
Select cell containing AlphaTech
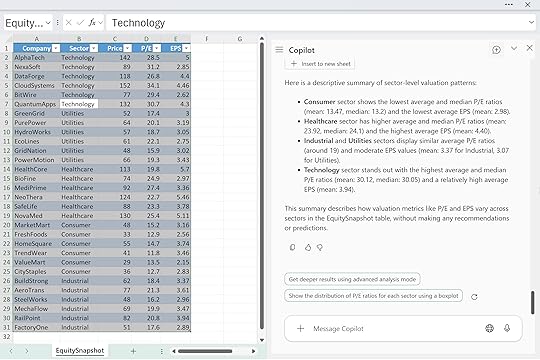(37, 58)
